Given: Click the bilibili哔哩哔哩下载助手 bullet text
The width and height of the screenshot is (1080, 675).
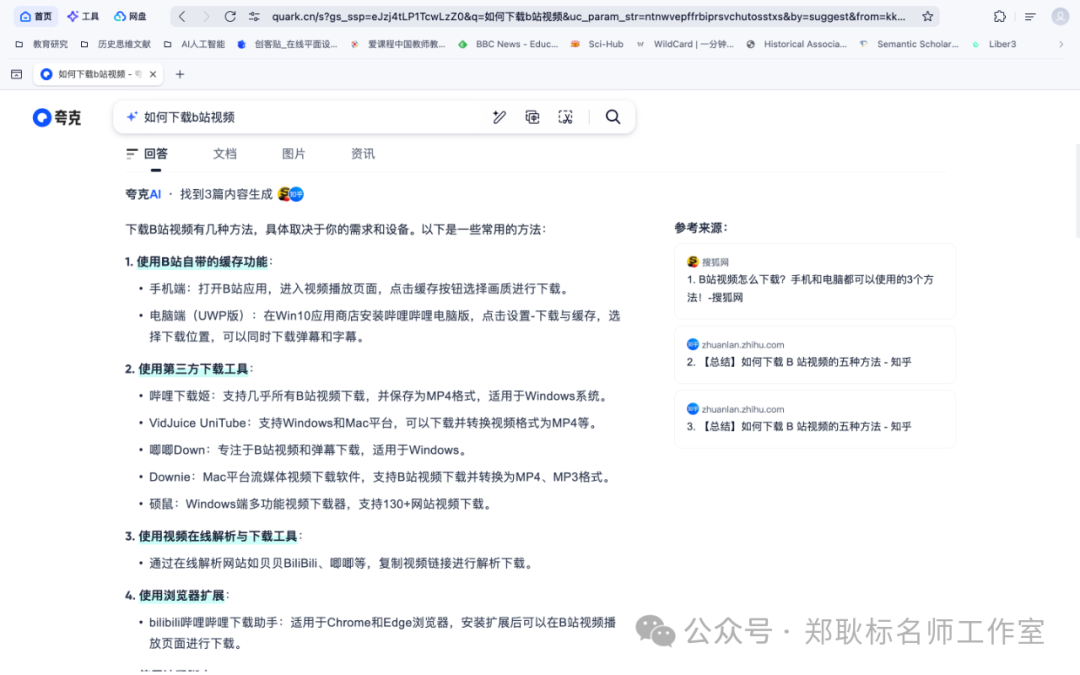Looking at the screenshot, I should [x=382, y=632].
